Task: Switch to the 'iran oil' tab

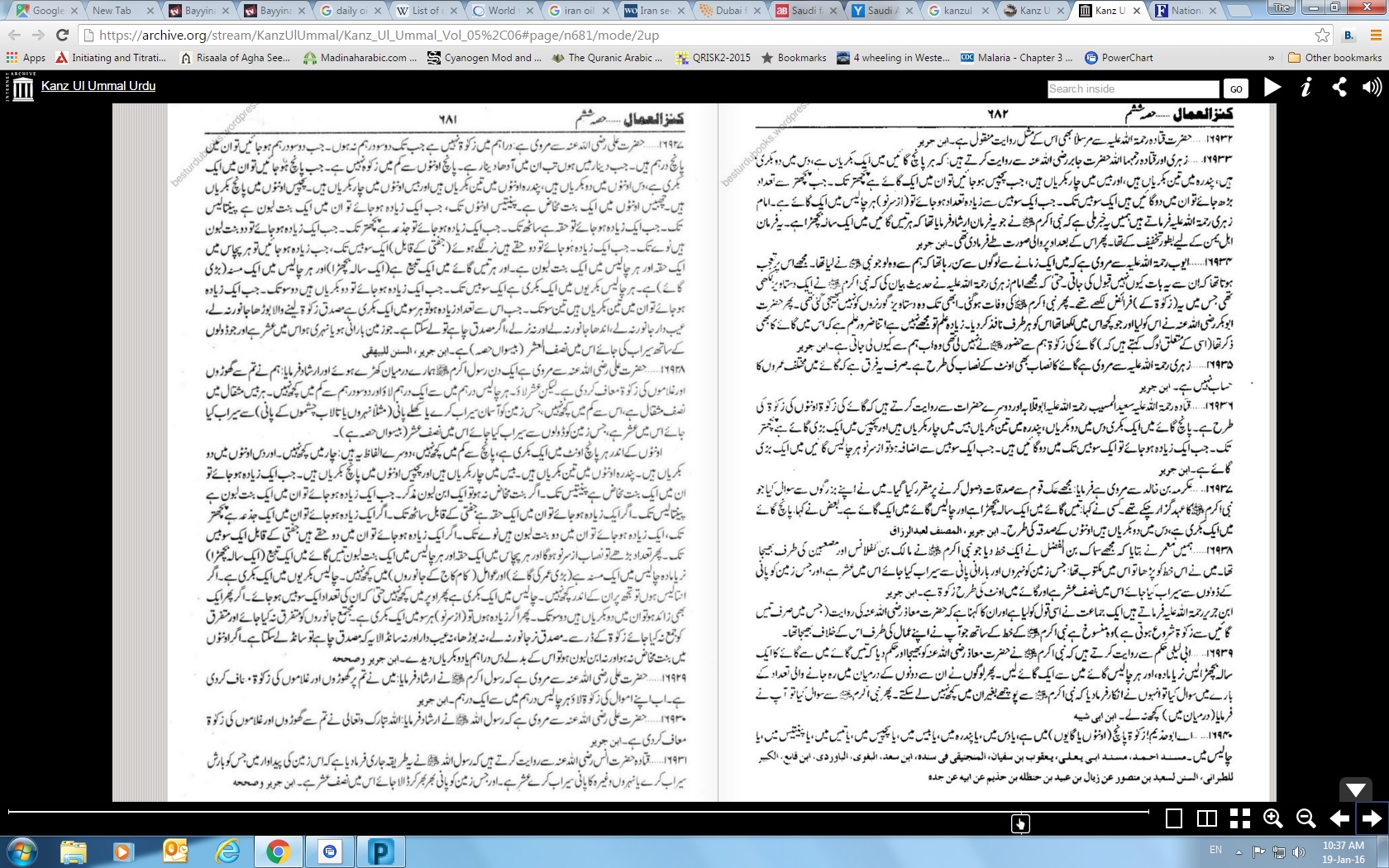Action: point(577,11)
